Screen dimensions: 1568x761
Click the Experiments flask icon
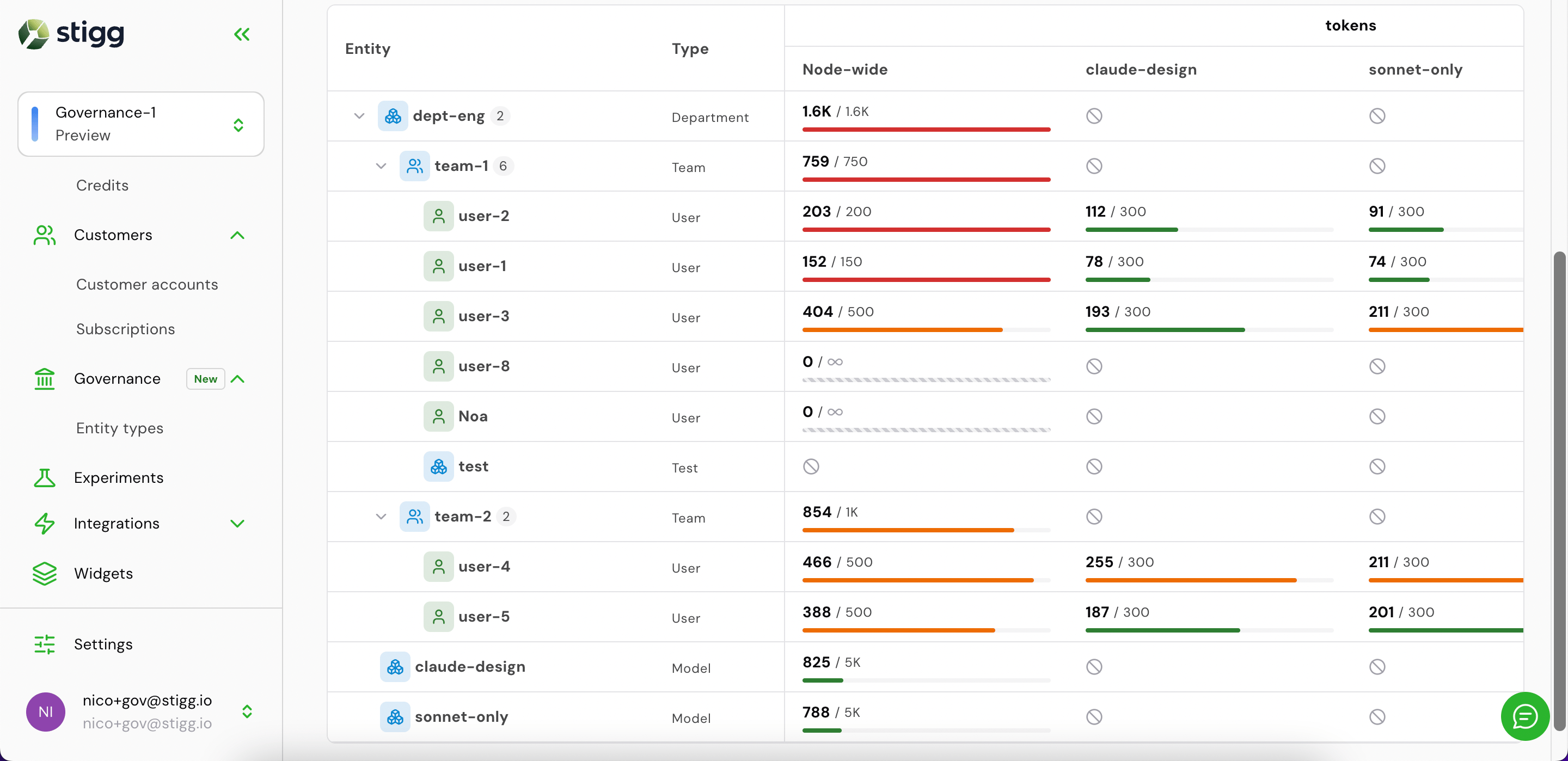tap(45, 478)
